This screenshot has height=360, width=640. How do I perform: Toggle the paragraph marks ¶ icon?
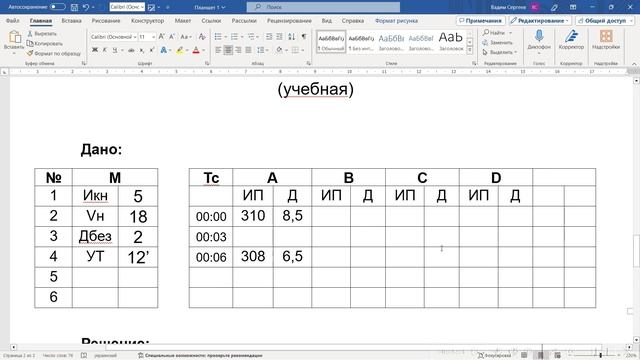[x=304, y=37]
